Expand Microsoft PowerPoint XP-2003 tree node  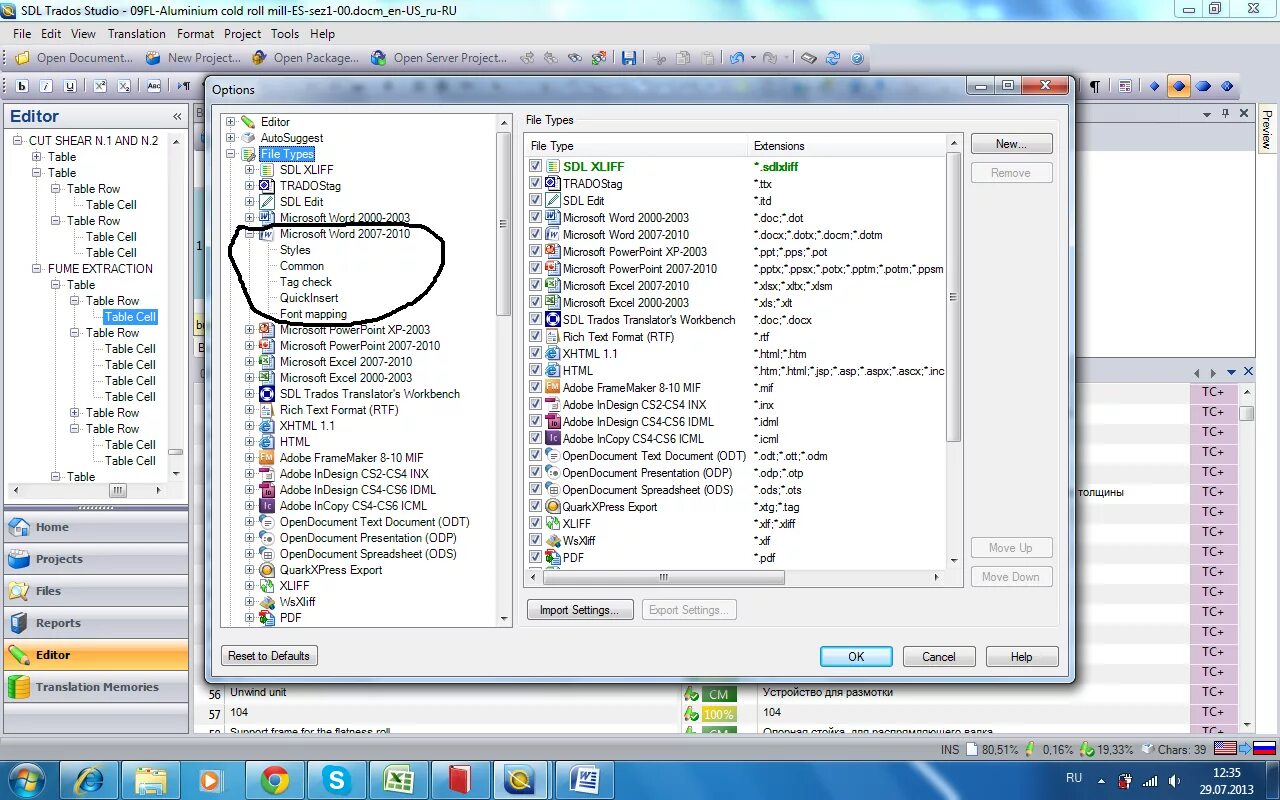[250, 330]
